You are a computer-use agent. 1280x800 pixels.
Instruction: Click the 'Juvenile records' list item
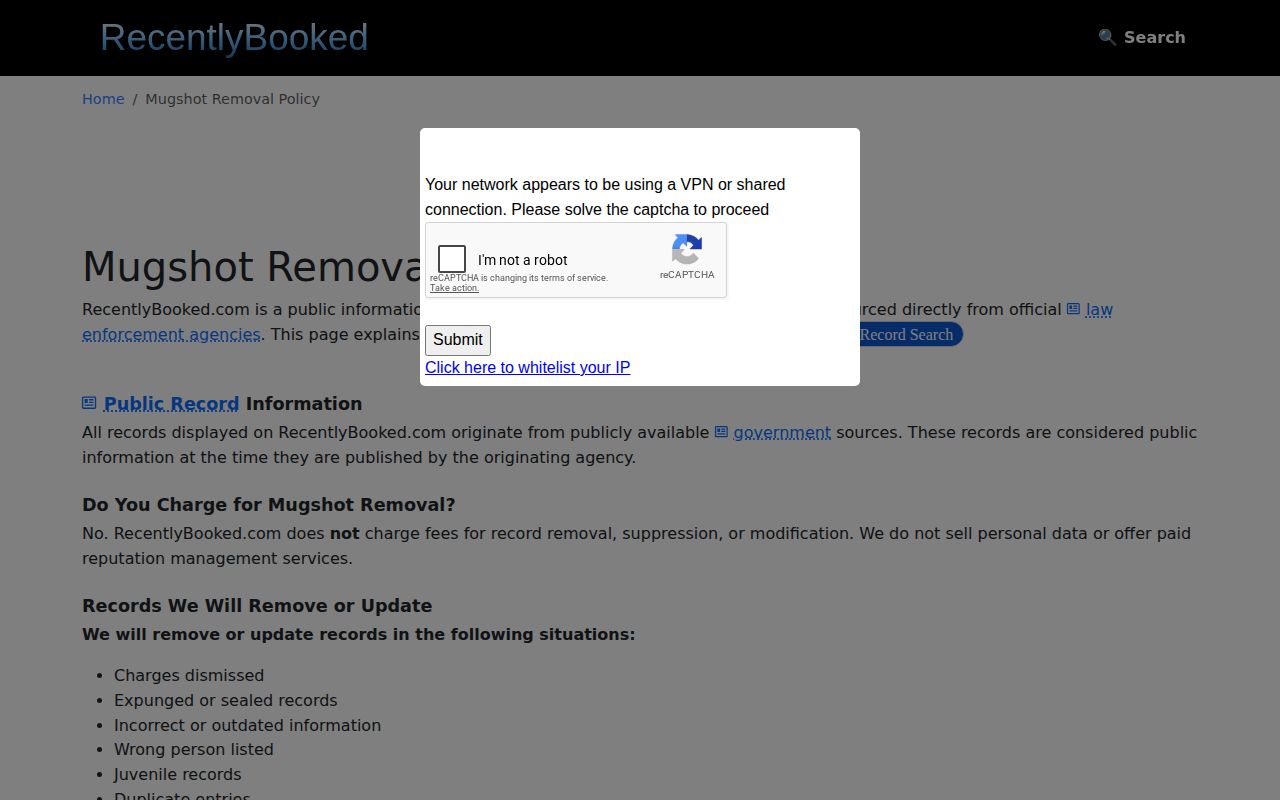click(x=178, y=775)
